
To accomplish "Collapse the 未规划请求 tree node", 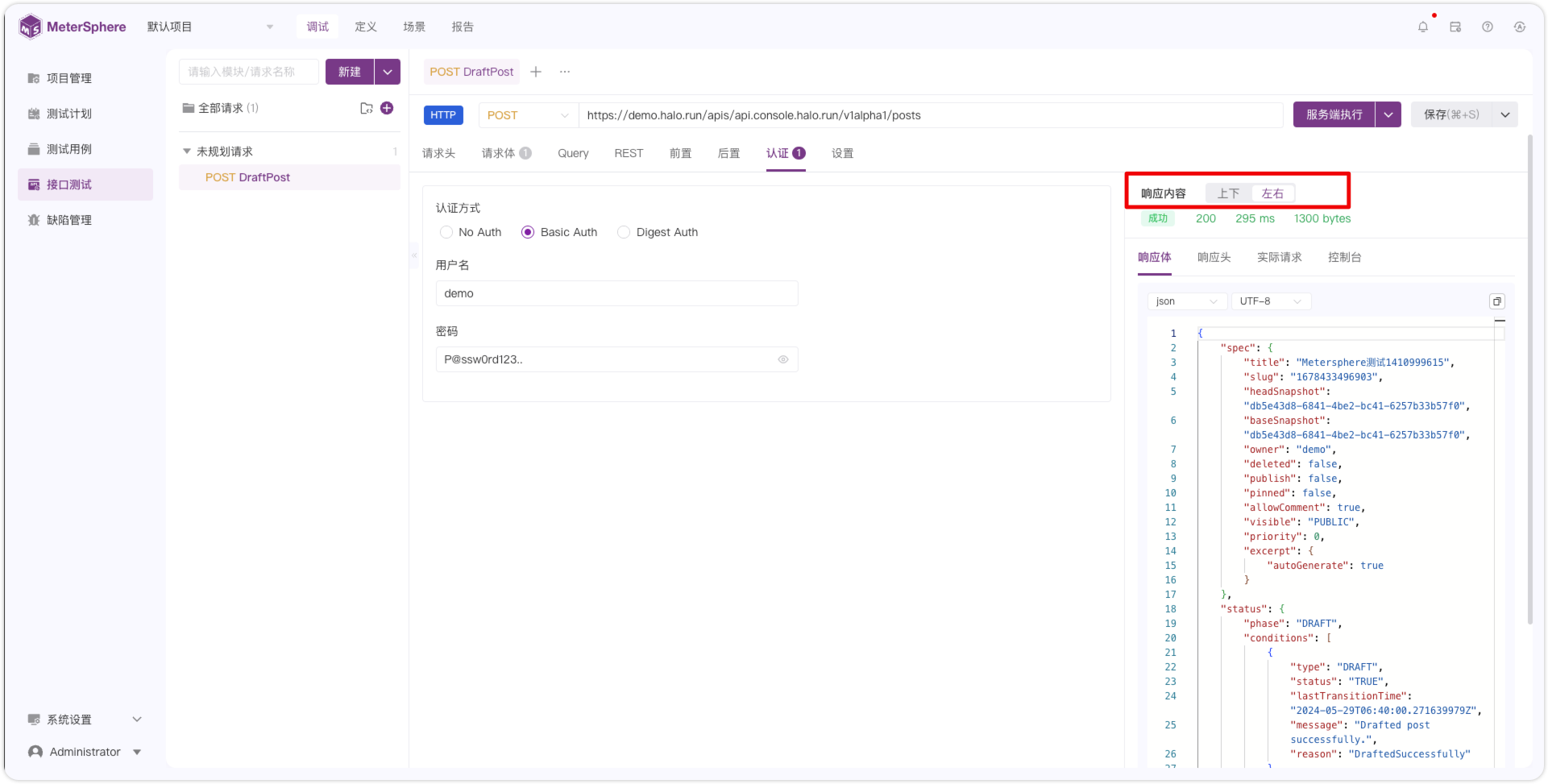I will coord(187,151).
